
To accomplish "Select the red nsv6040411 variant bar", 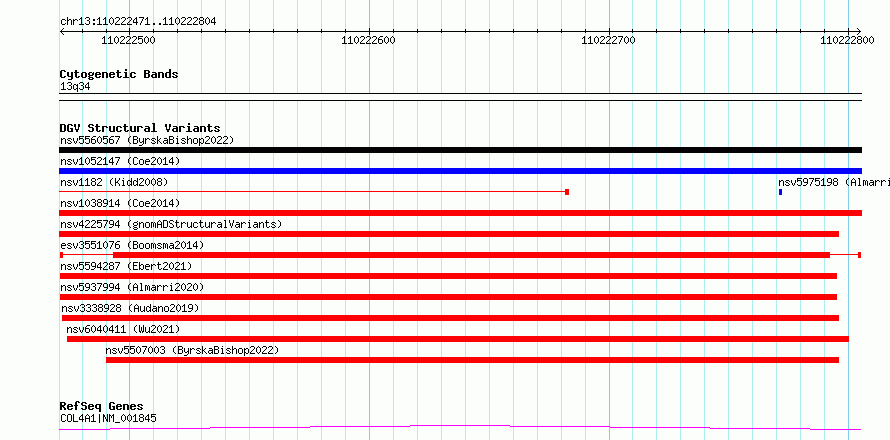I will [x=457, y=339].
